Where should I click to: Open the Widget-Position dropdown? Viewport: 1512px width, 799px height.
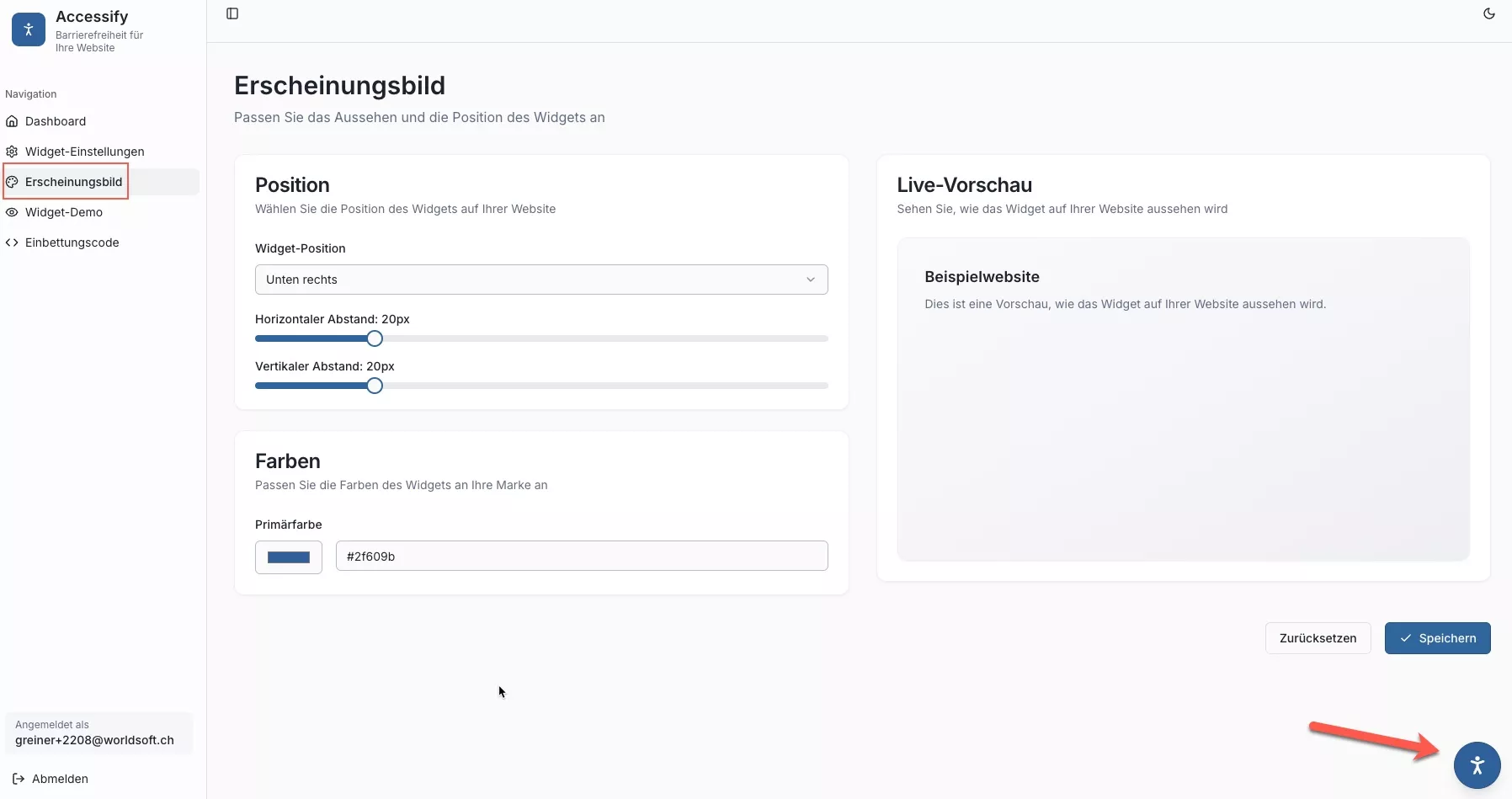click(x=540, y=280)
